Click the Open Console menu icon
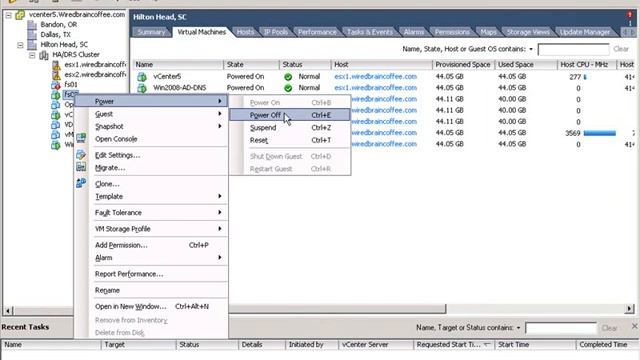 tap(81, 138)
